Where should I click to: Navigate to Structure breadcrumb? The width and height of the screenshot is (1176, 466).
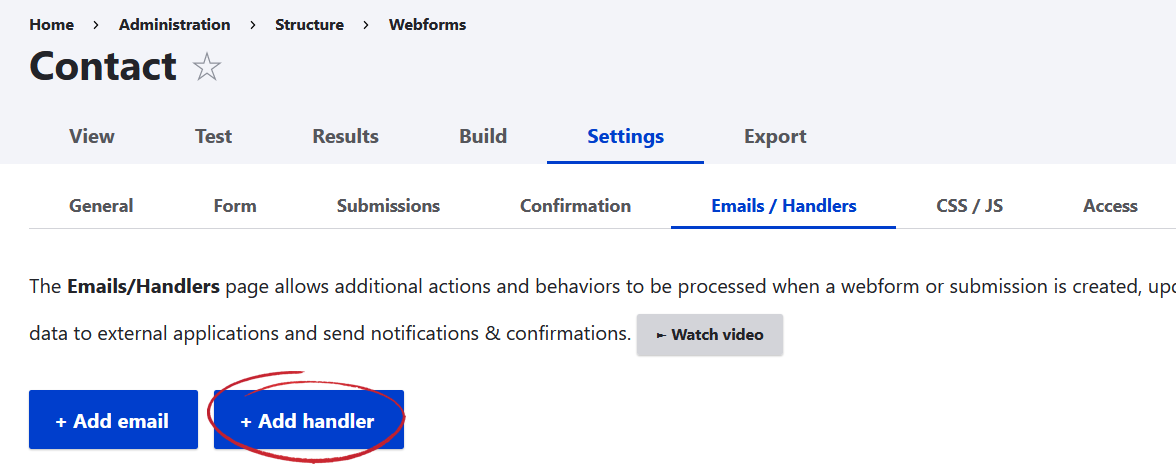coord(309,24)
